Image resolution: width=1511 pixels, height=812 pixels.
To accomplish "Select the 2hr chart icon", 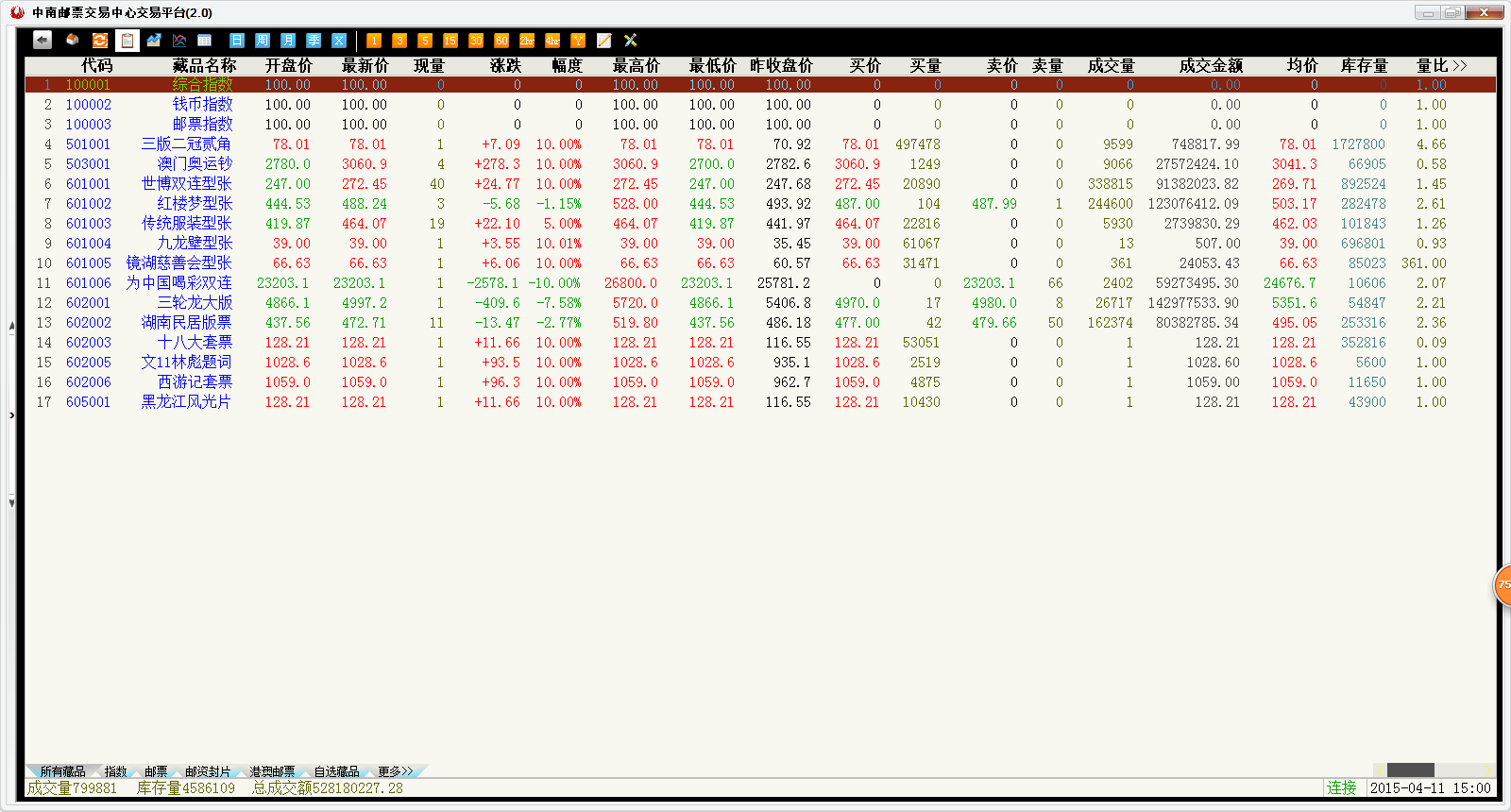I will point(527,41).
